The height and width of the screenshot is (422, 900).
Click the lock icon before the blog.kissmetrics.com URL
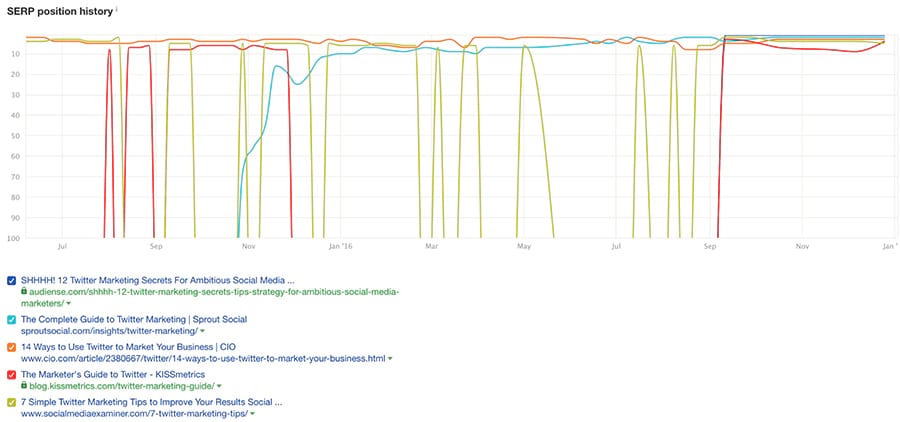[x=24, y=385]
